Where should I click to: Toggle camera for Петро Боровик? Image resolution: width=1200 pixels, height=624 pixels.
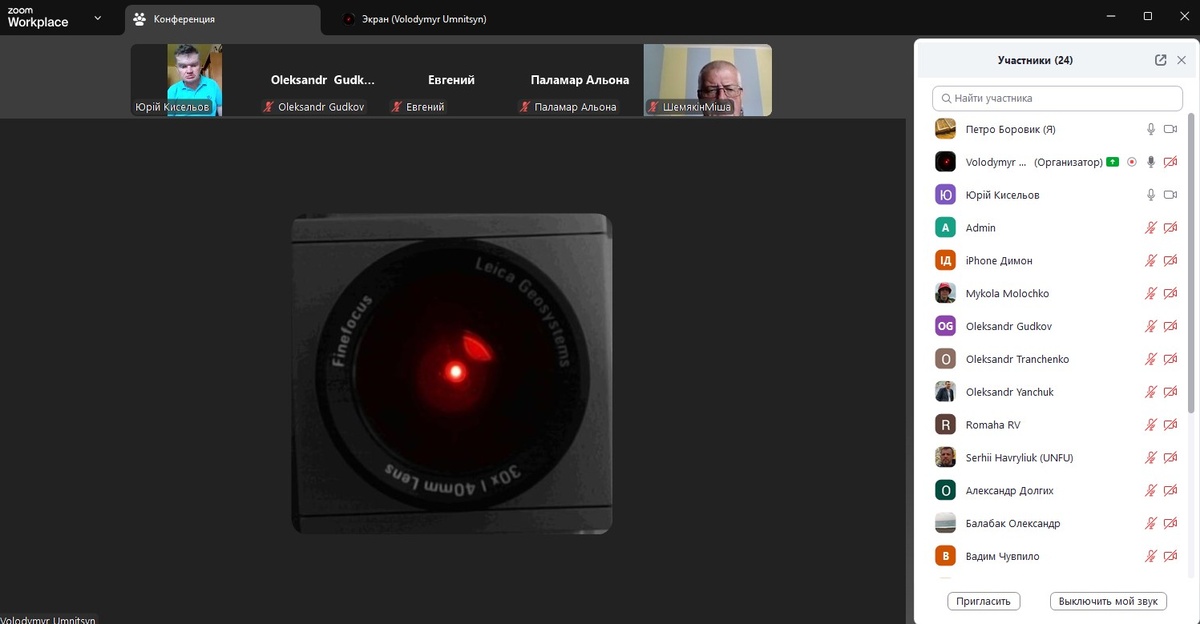[x=1170, y=129]
